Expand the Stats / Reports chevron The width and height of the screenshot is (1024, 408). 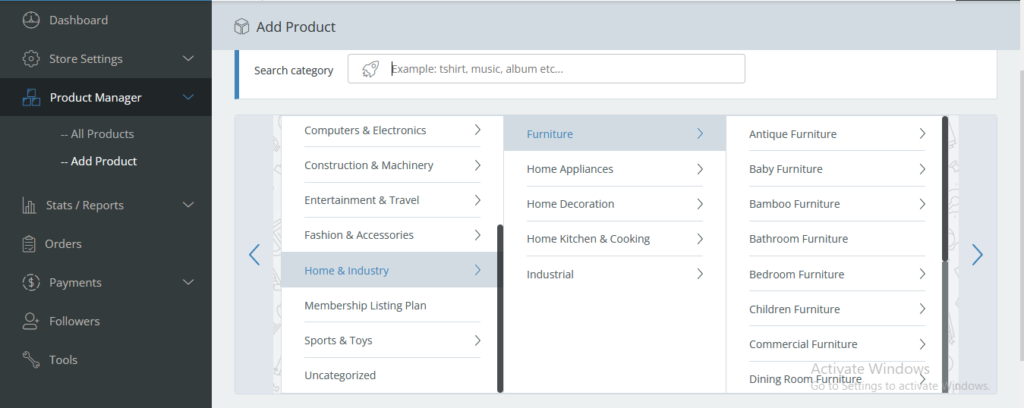click(x=188, y=205)
